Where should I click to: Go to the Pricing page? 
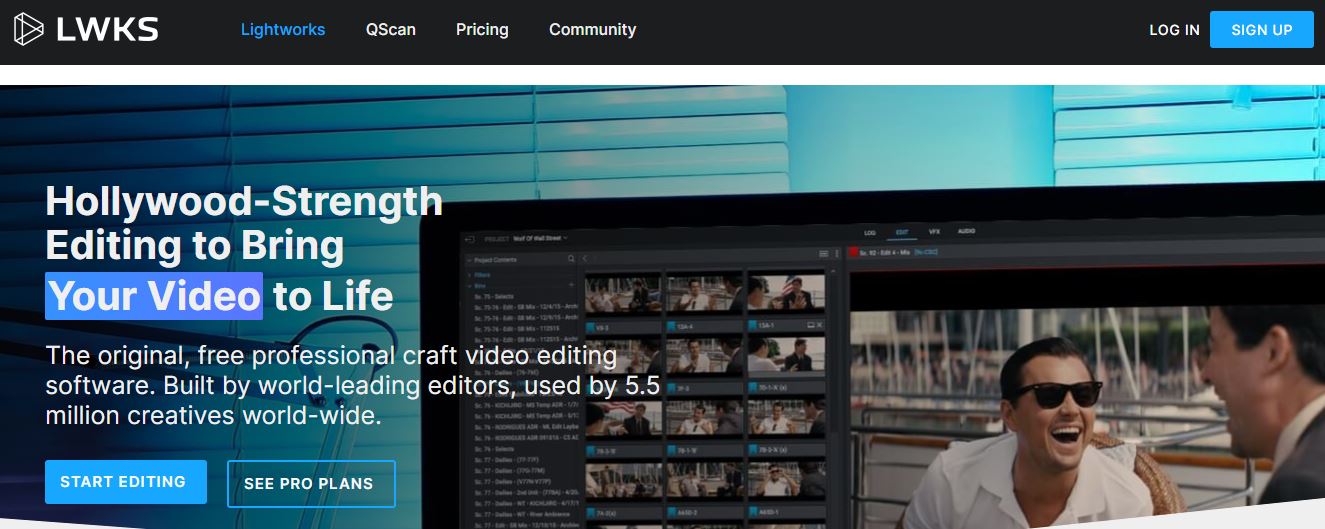(482, 30)
